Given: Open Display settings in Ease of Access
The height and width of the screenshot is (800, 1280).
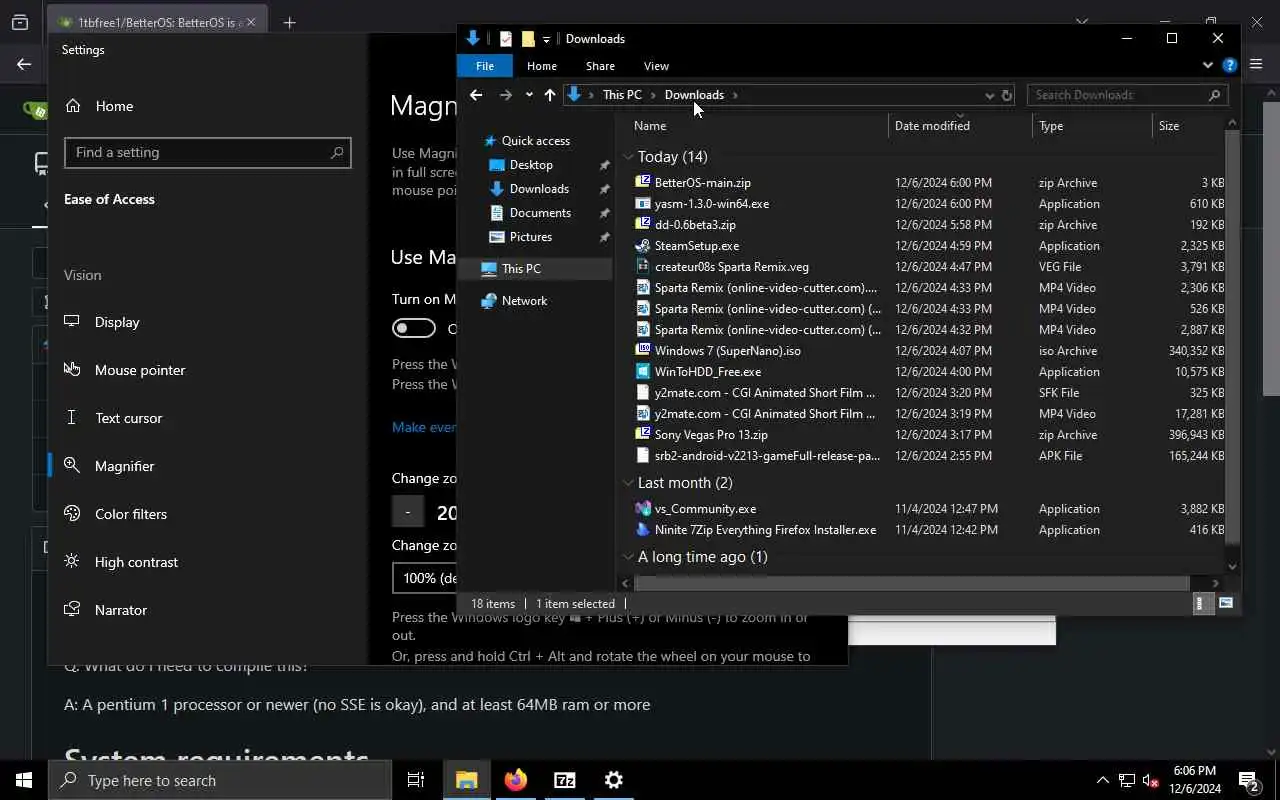Looking at the screenshot, I should [x=117, y=322].
